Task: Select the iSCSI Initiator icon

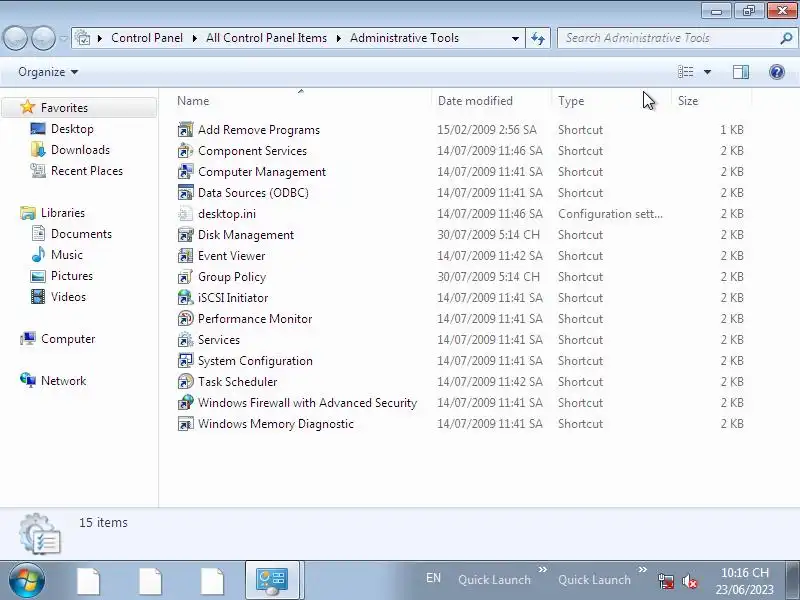Action: pos(185,297)
